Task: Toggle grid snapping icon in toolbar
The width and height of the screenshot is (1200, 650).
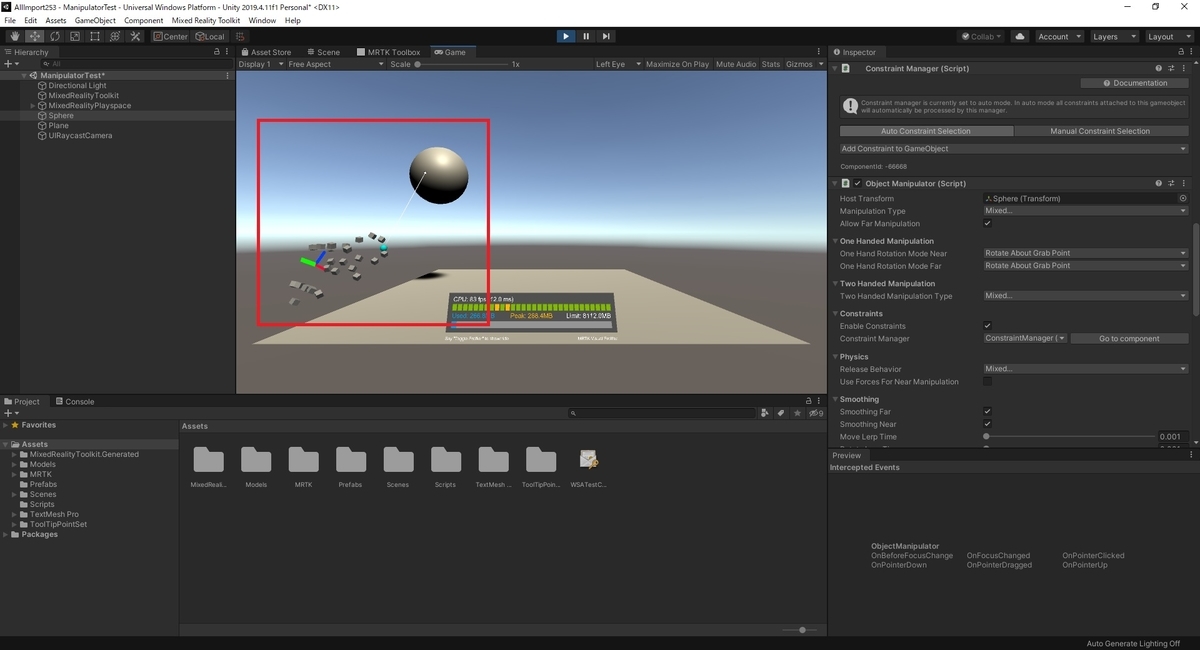Action: tap(240, 37)
